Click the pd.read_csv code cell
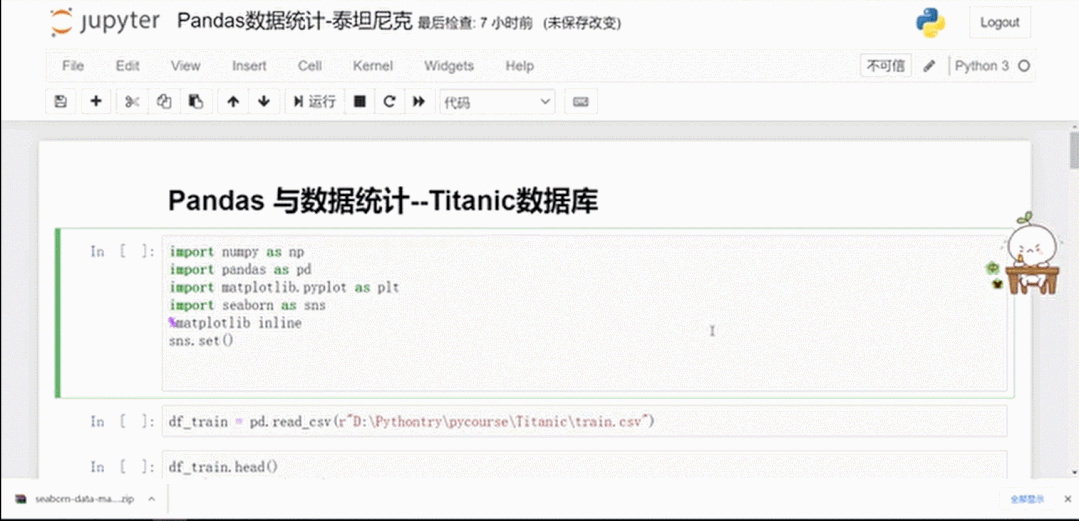This screenshot has width=1079, height=521. (584, 421)
